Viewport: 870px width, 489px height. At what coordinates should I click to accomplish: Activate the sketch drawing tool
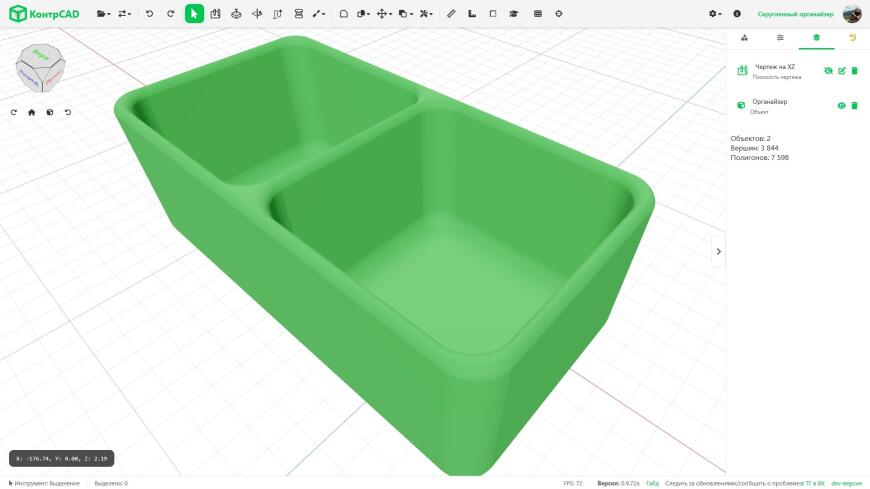(215, 14)
